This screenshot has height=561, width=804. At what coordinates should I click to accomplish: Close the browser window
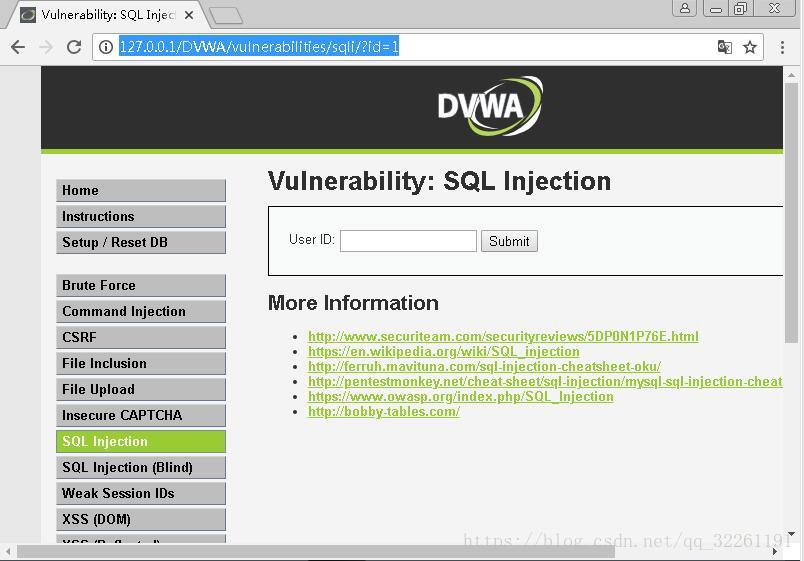point(775,8)
